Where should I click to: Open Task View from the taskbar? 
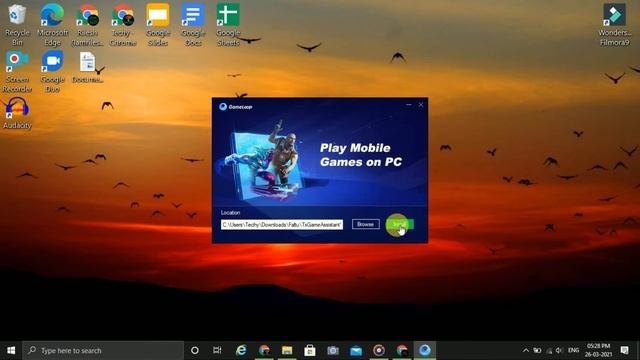pos(217,350)
